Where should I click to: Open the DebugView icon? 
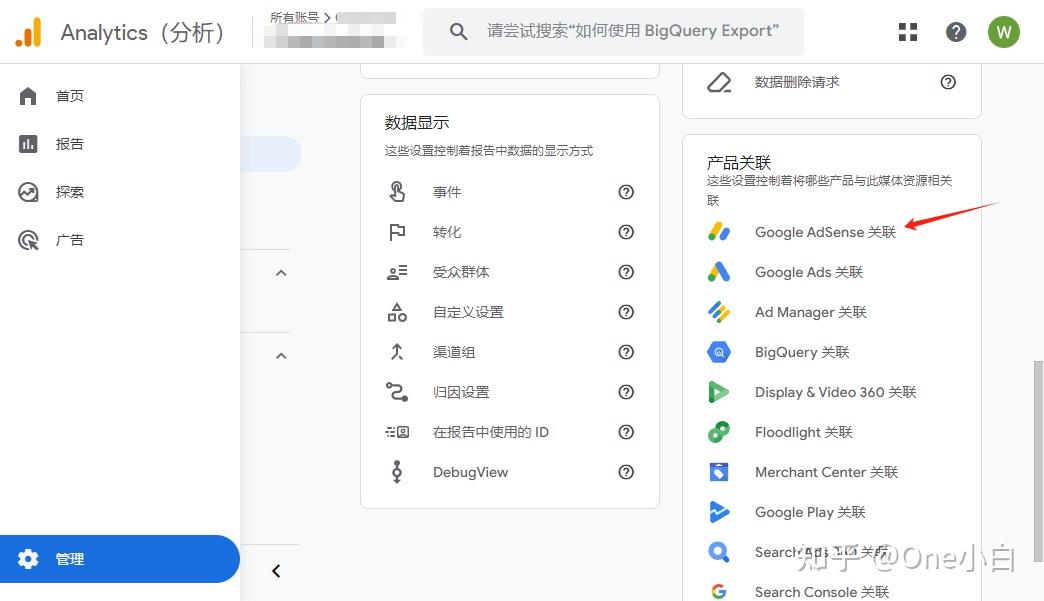(x=397, y=471)
